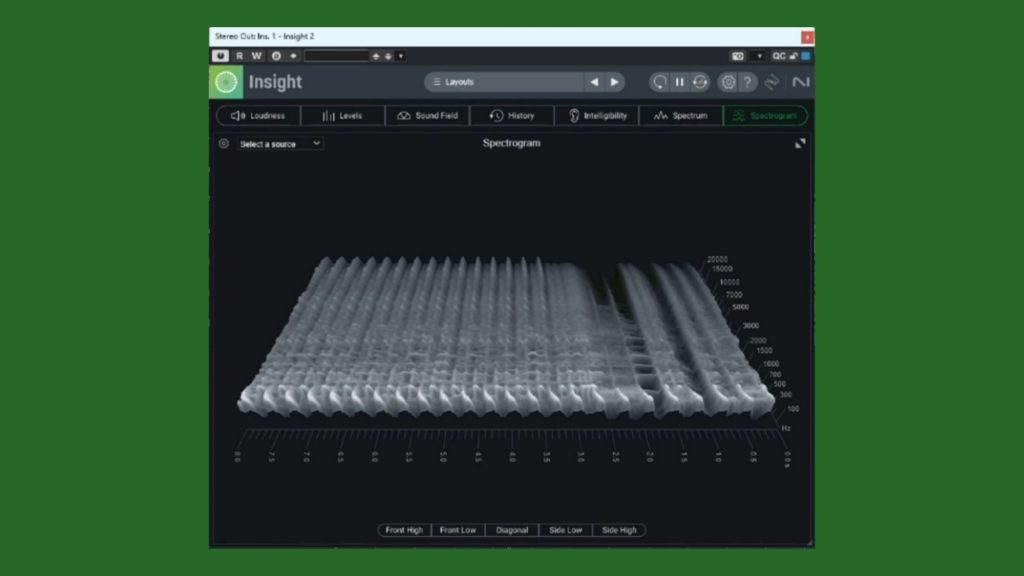Click the plugin snapshot camera icon
The height and width of the screenshot is (576, 1024).
tap(738, 56)
